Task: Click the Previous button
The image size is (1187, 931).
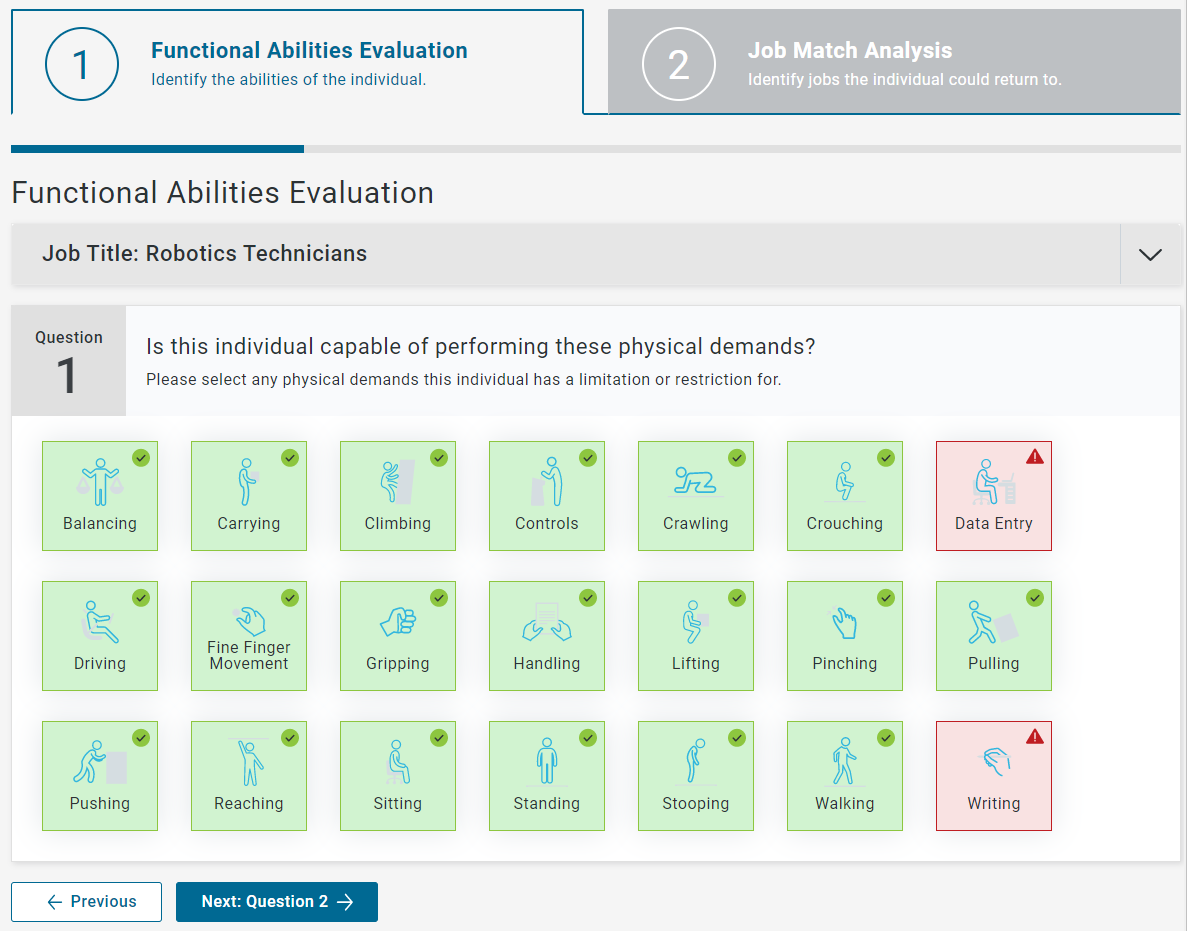Action: [87, 901]
